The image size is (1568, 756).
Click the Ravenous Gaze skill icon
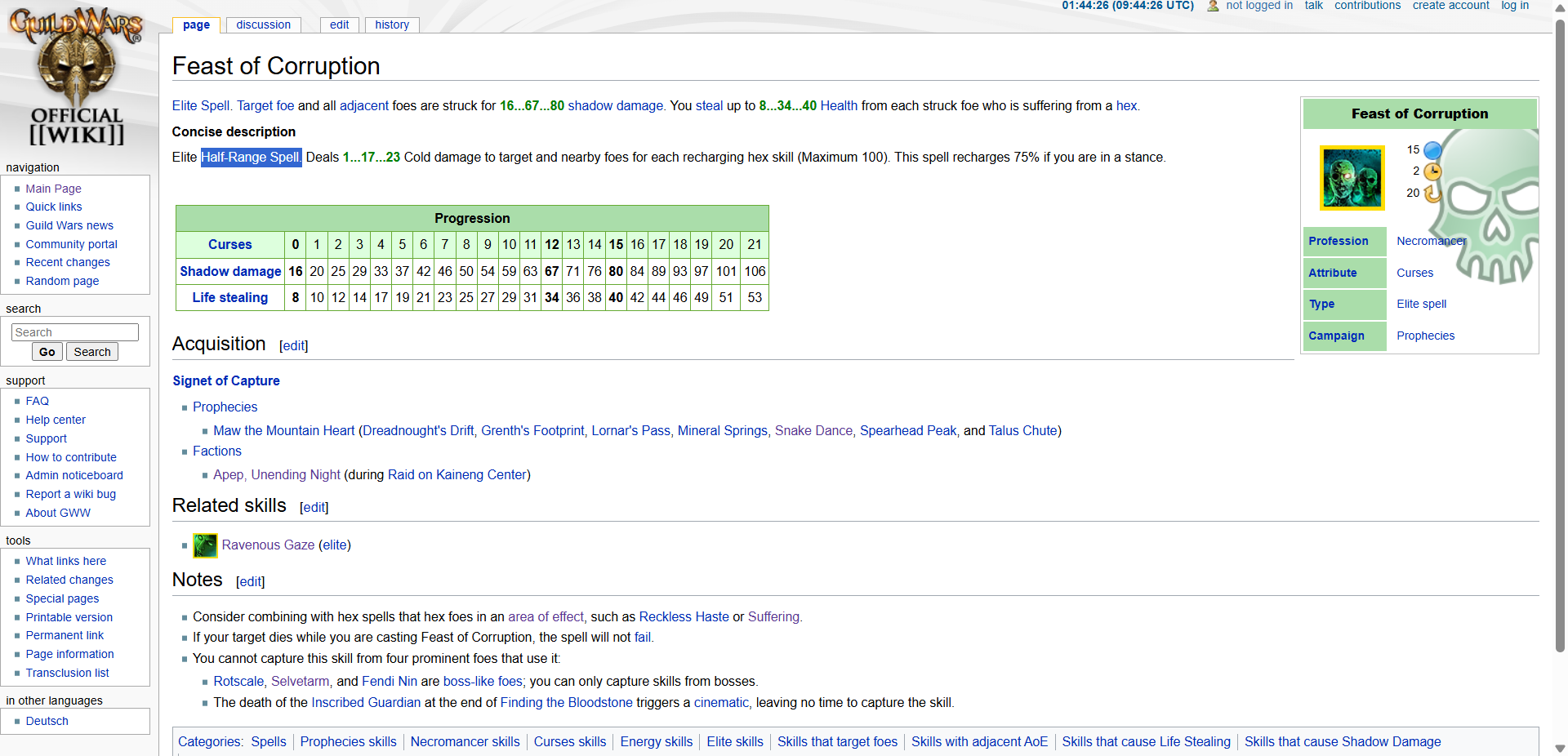pyautogui.click(x=205, y=545)
